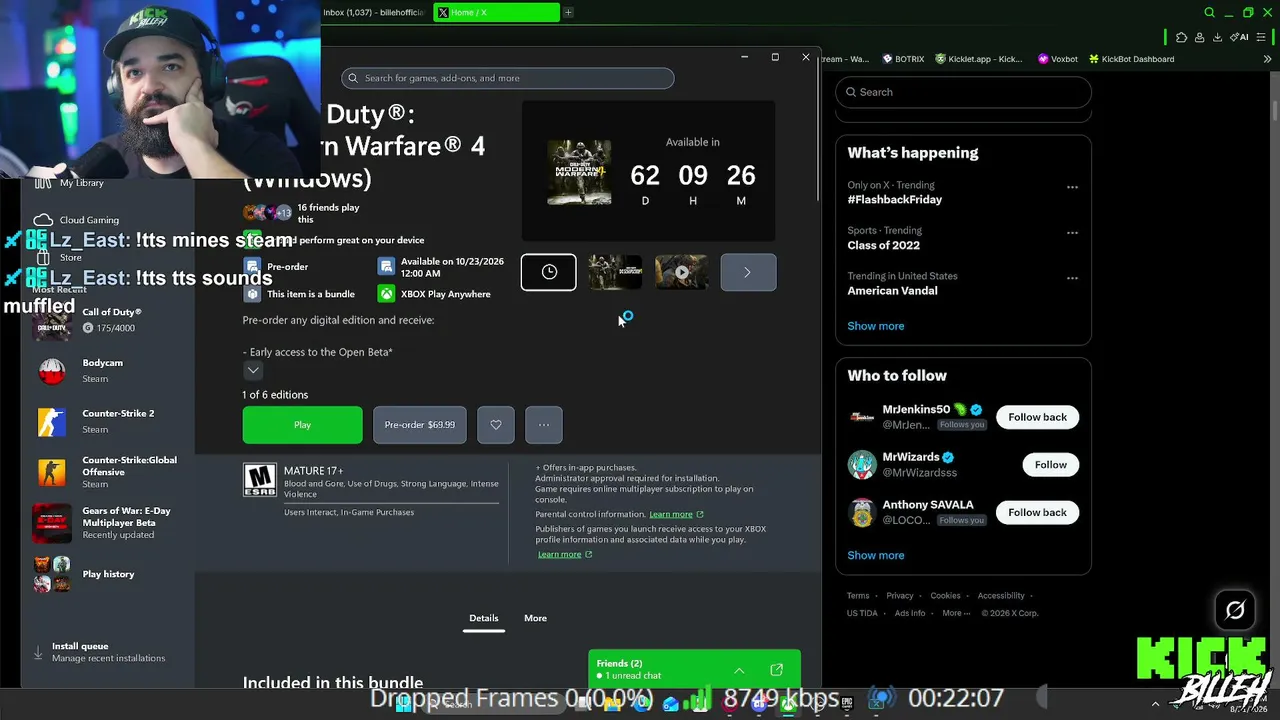
Task: Open the BOTRIX bookmark
Action: (902, 59)
